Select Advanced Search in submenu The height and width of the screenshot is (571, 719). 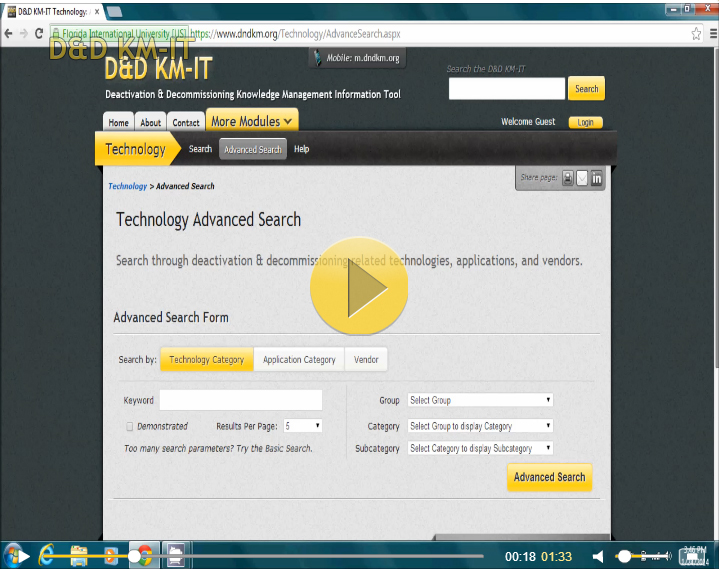click(x=253, y=150)
